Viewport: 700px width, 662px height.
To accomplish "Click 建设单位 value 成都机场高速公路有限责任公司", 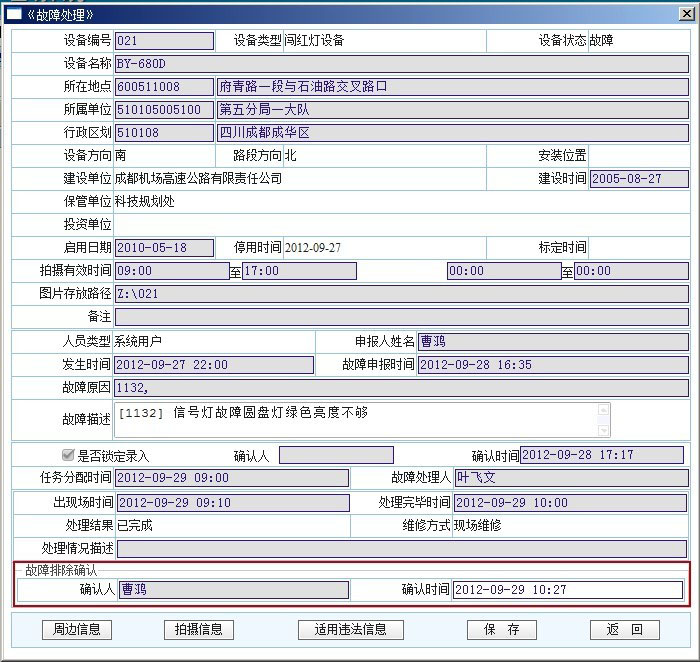I will tap(198, 179).
